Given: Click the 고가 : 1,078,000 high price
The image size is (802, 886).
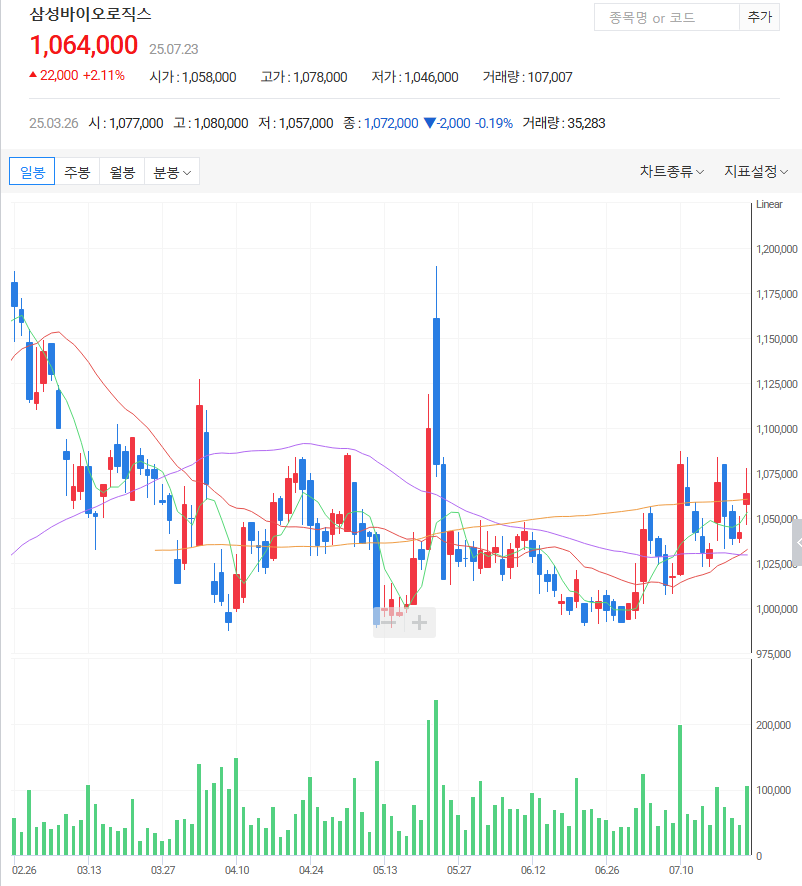Looking at the screenshot, I should pos(304,77).
